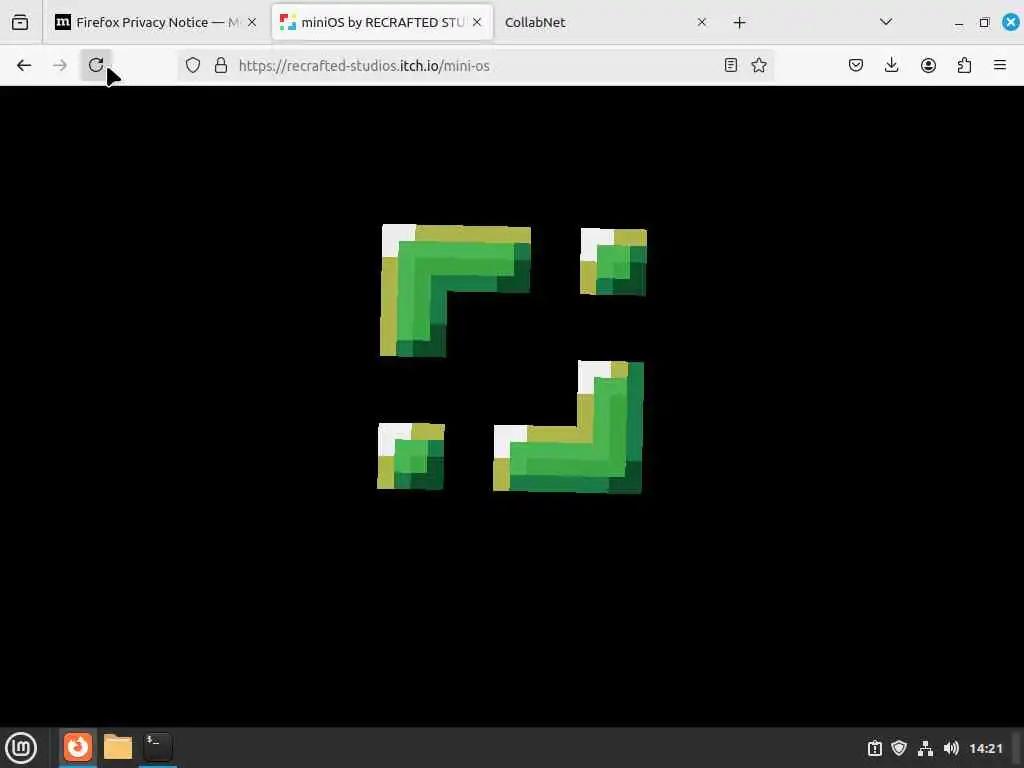The image size is (1024, 768).
Task: Open the Firefox application menu
Action: pyautogui.click(x=1000, y=65)
